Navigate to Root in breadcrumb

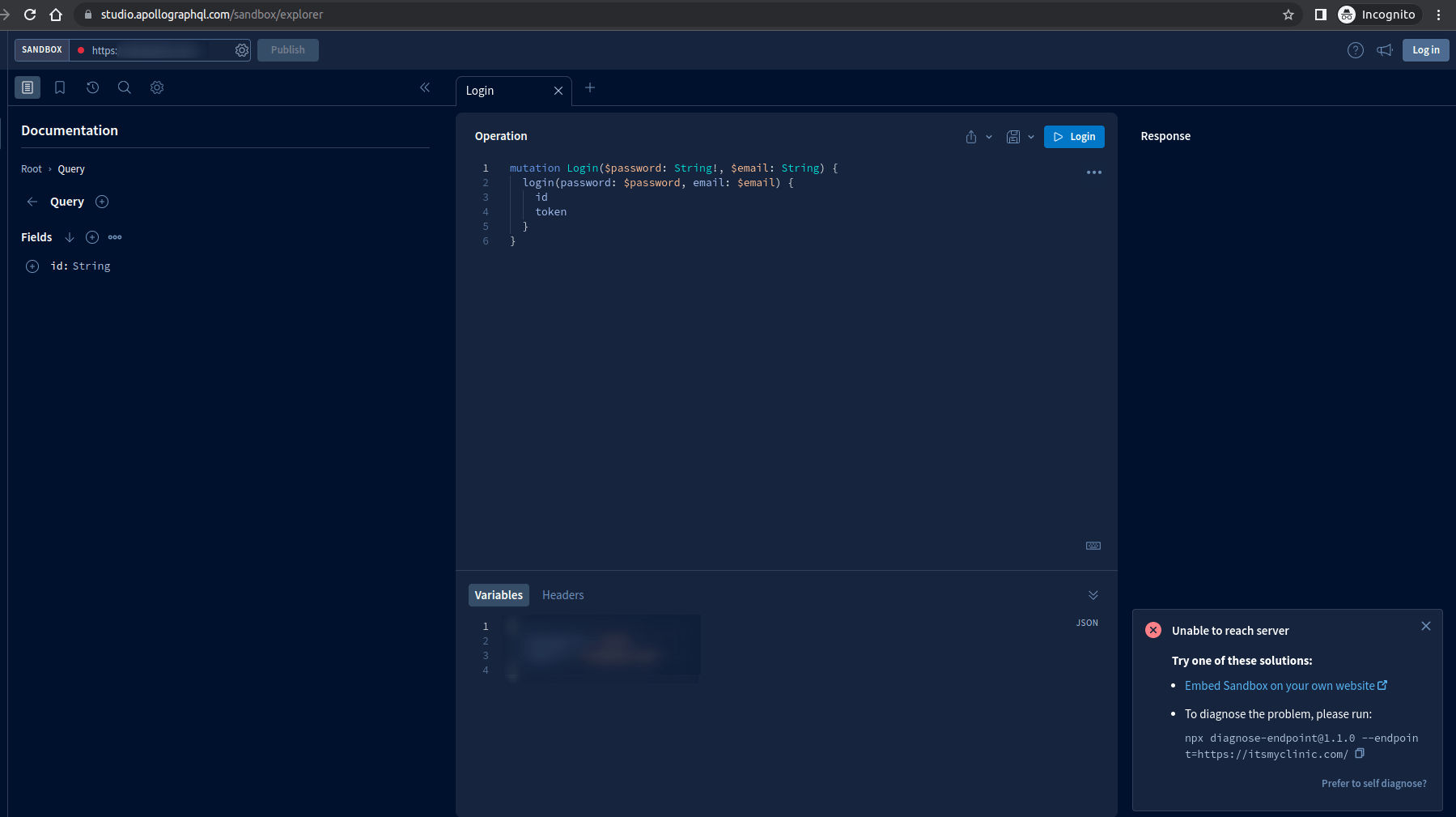point(32,169)
